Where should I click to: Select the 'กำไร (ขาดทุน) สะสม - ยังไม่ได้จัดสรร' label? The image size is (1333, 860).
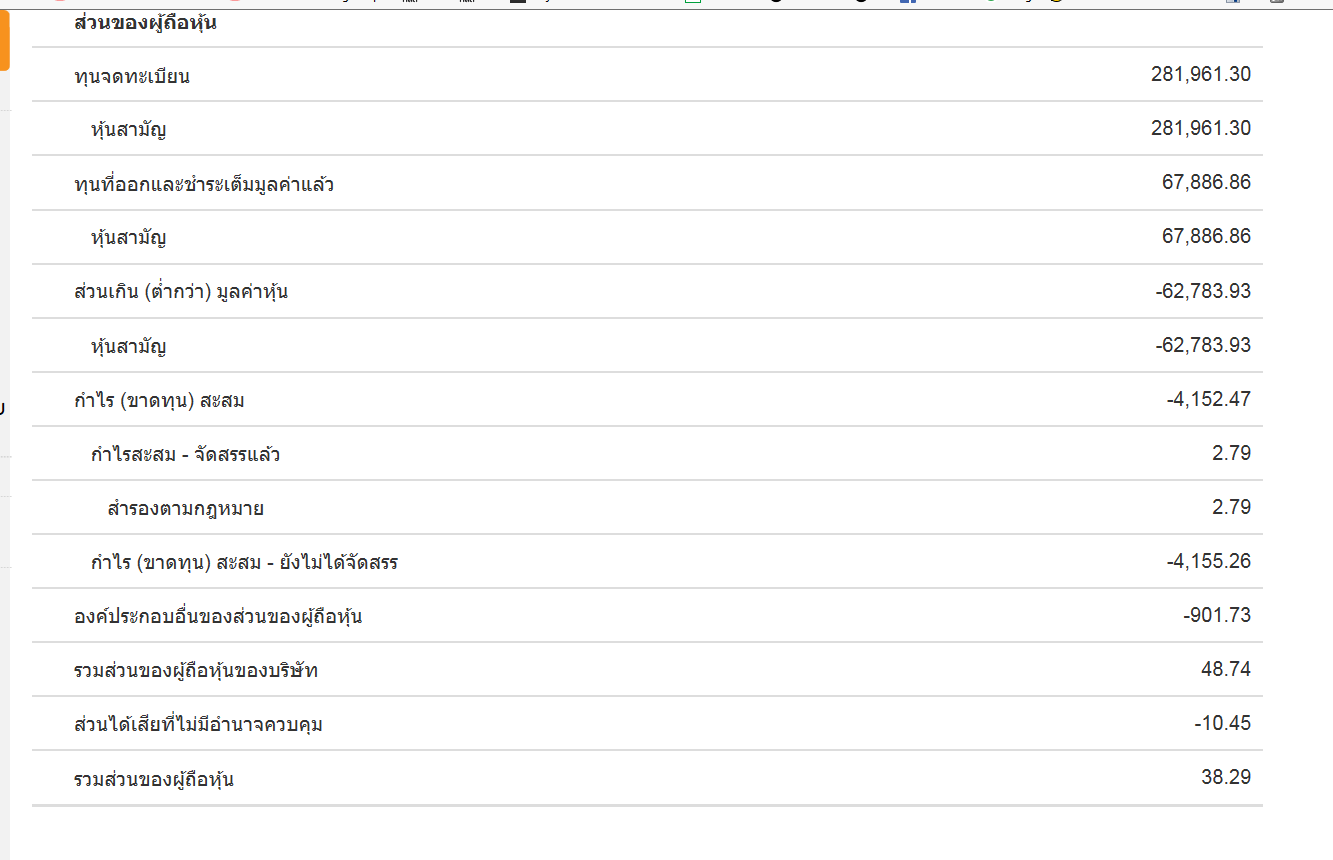coord(244,563)
